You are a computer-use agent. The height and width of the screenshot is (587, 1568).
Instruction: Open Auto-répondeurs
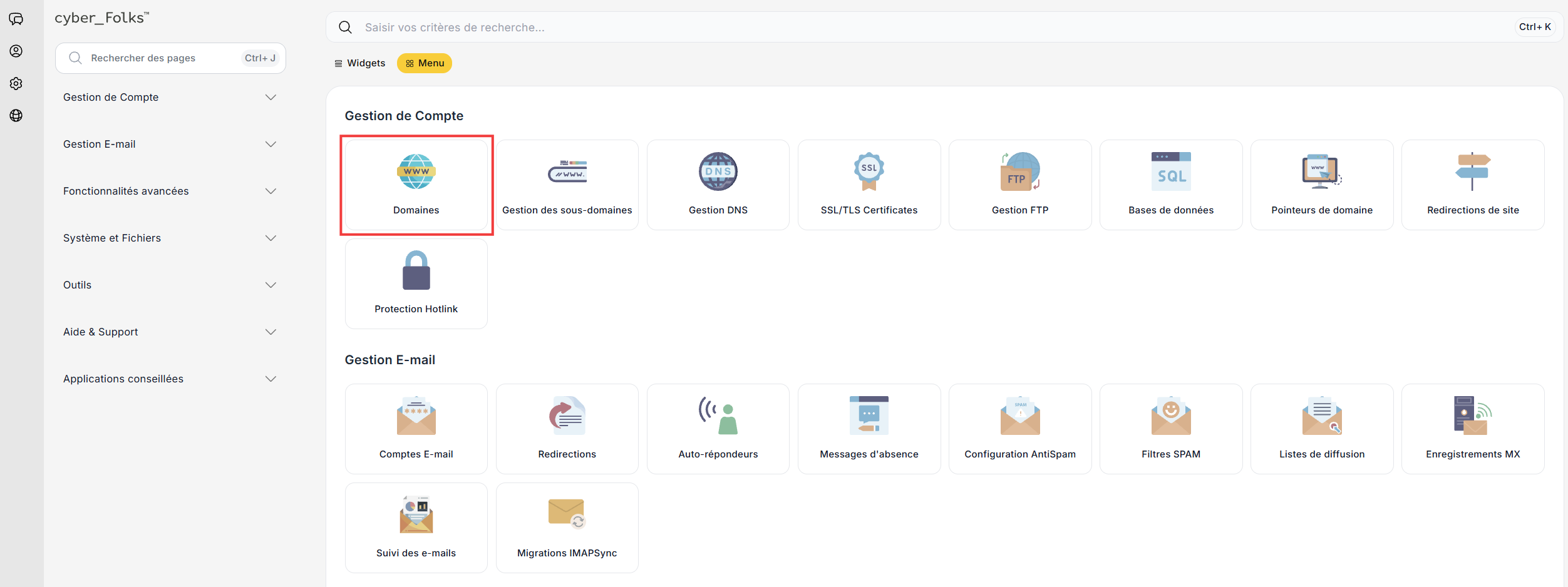(x=718, y=429)
